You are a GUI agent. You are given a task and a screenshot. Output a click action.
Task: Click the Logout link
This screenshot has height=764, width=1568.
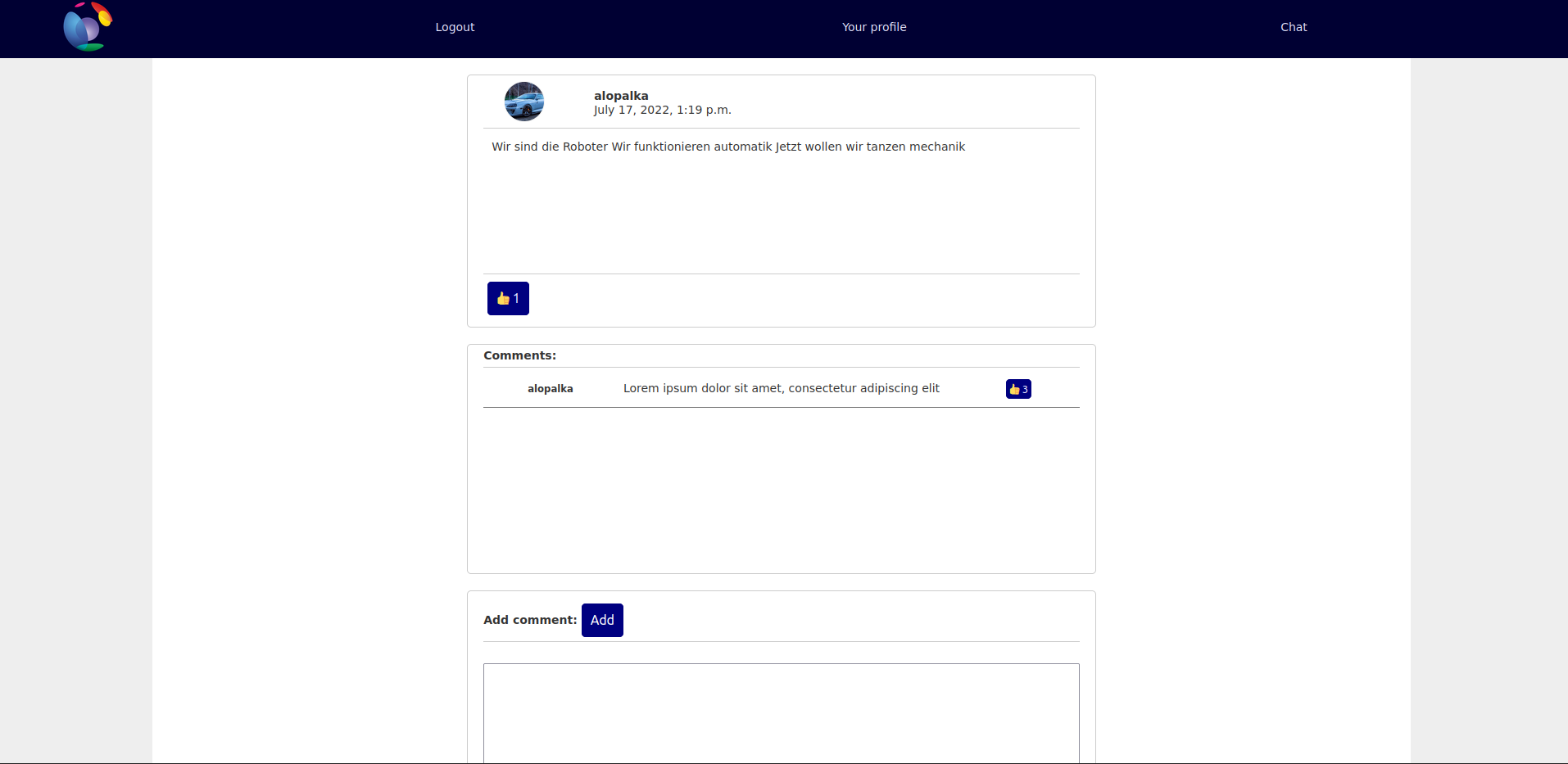pyautogui.click(x=455, y=27)
